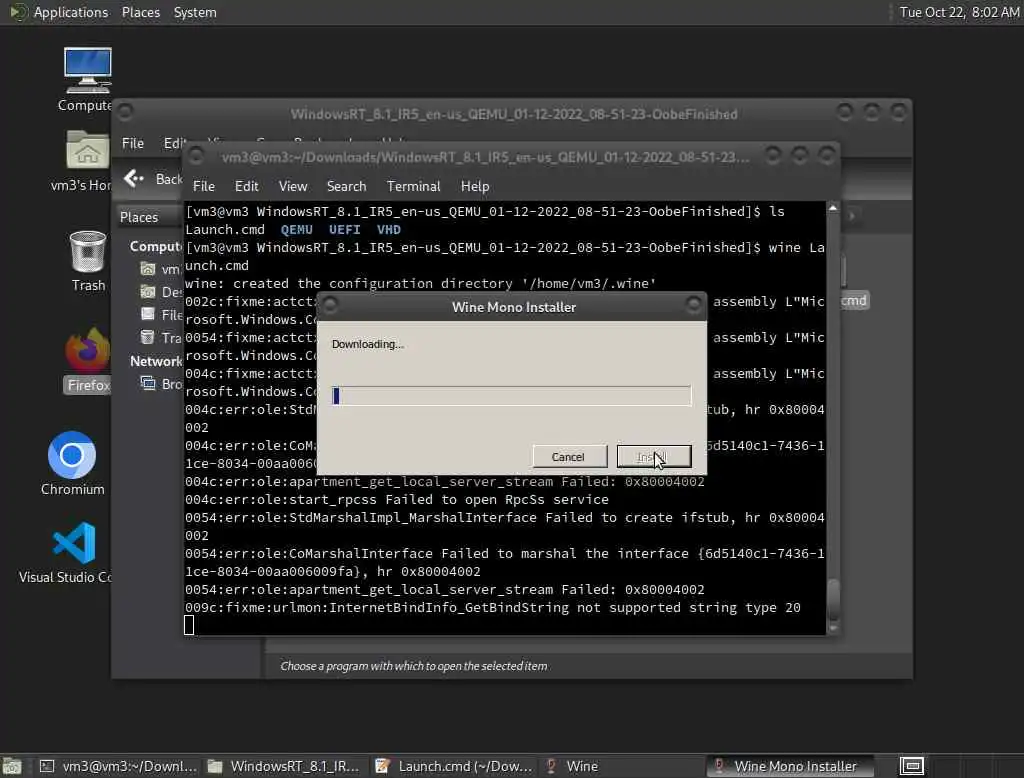This screenshot has width=1024, height=778.
Task: Open vm3's Home folder icon
Action: (x=87, y=150)
